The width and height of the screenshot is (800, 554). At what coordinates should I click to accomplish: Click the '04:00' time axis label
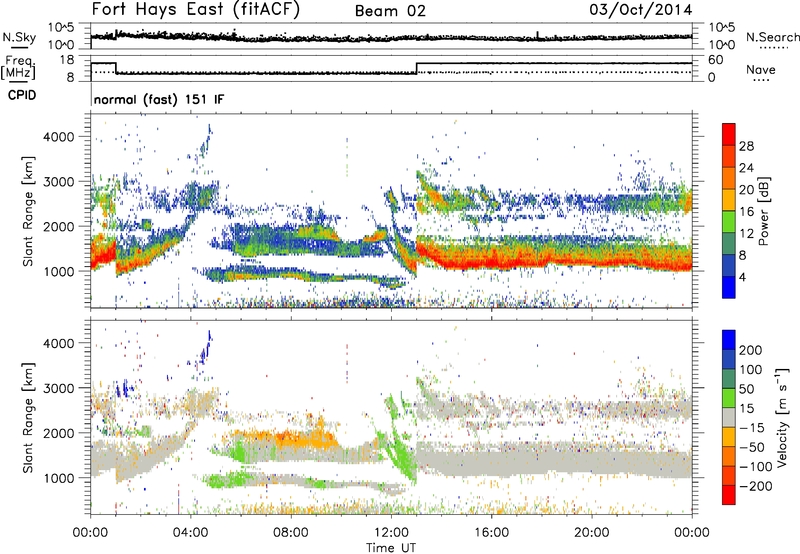coord(191,533)
